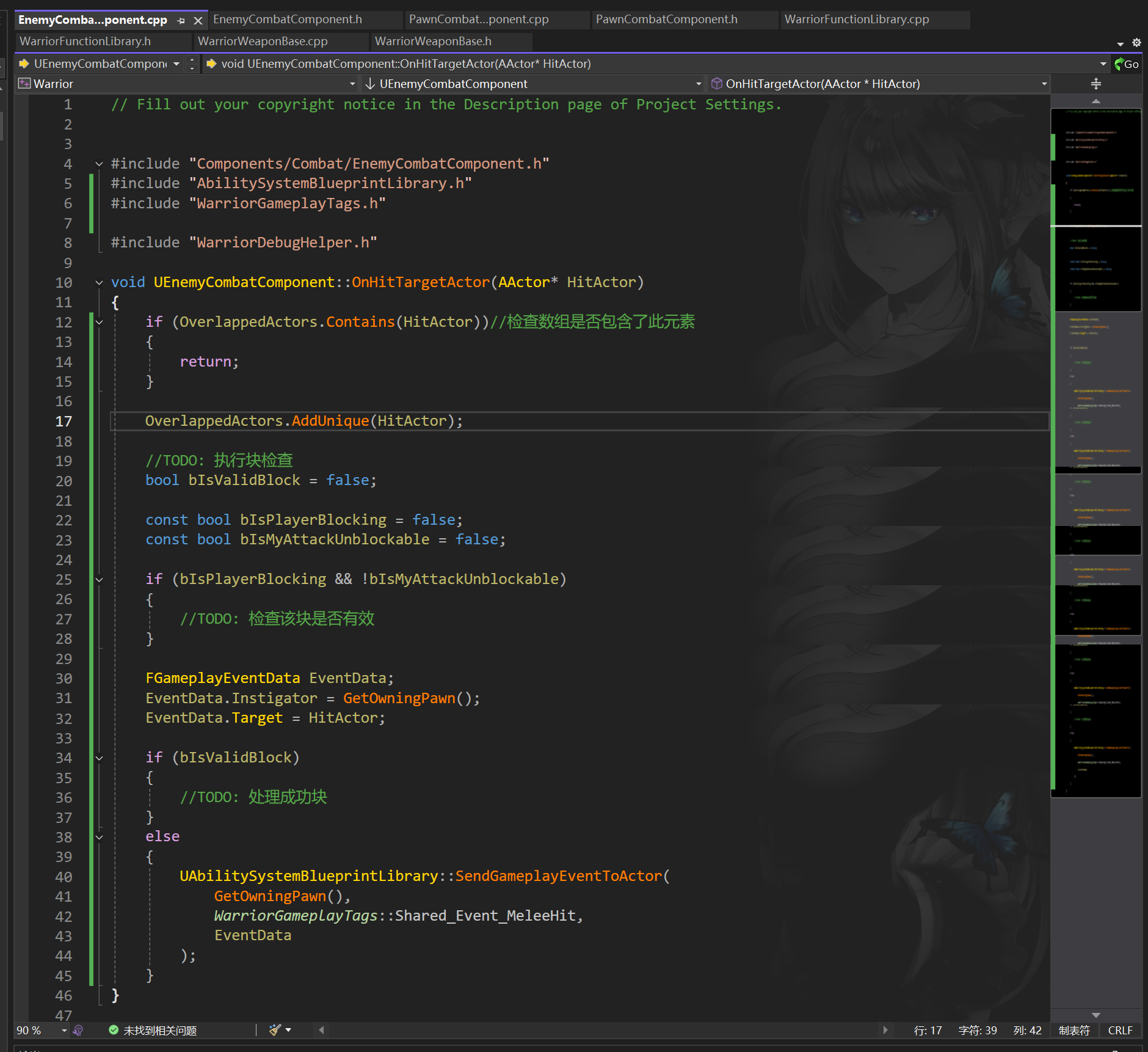The image size is (1148, 1052).
Task: Click the GetOwningPawn call on line 31
Action: click(x=399, y=698)
